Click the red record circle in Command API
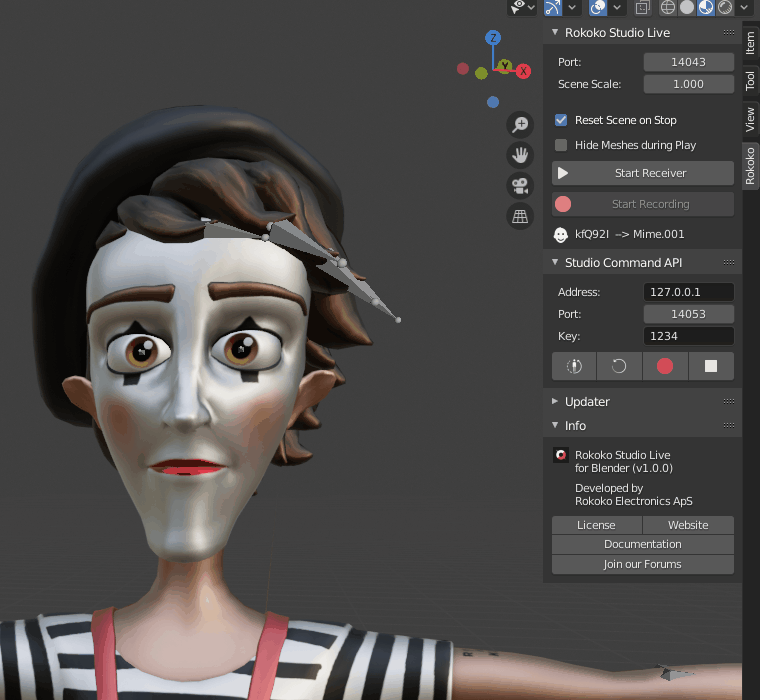This screenshot has width=760, height=700. coord(665,366)
